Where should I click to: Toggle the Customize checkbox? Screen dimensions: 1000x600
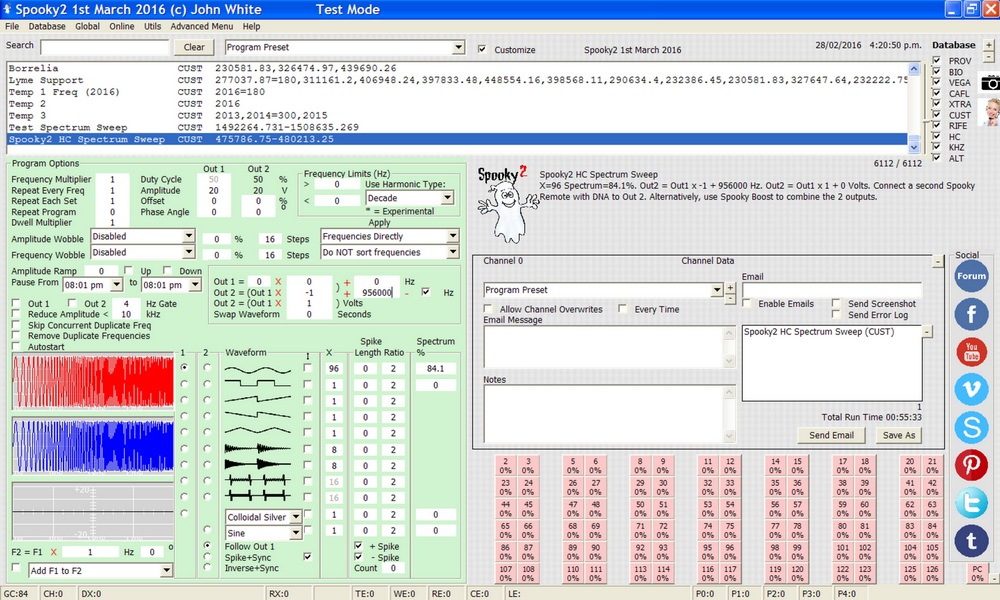(482, 49)
